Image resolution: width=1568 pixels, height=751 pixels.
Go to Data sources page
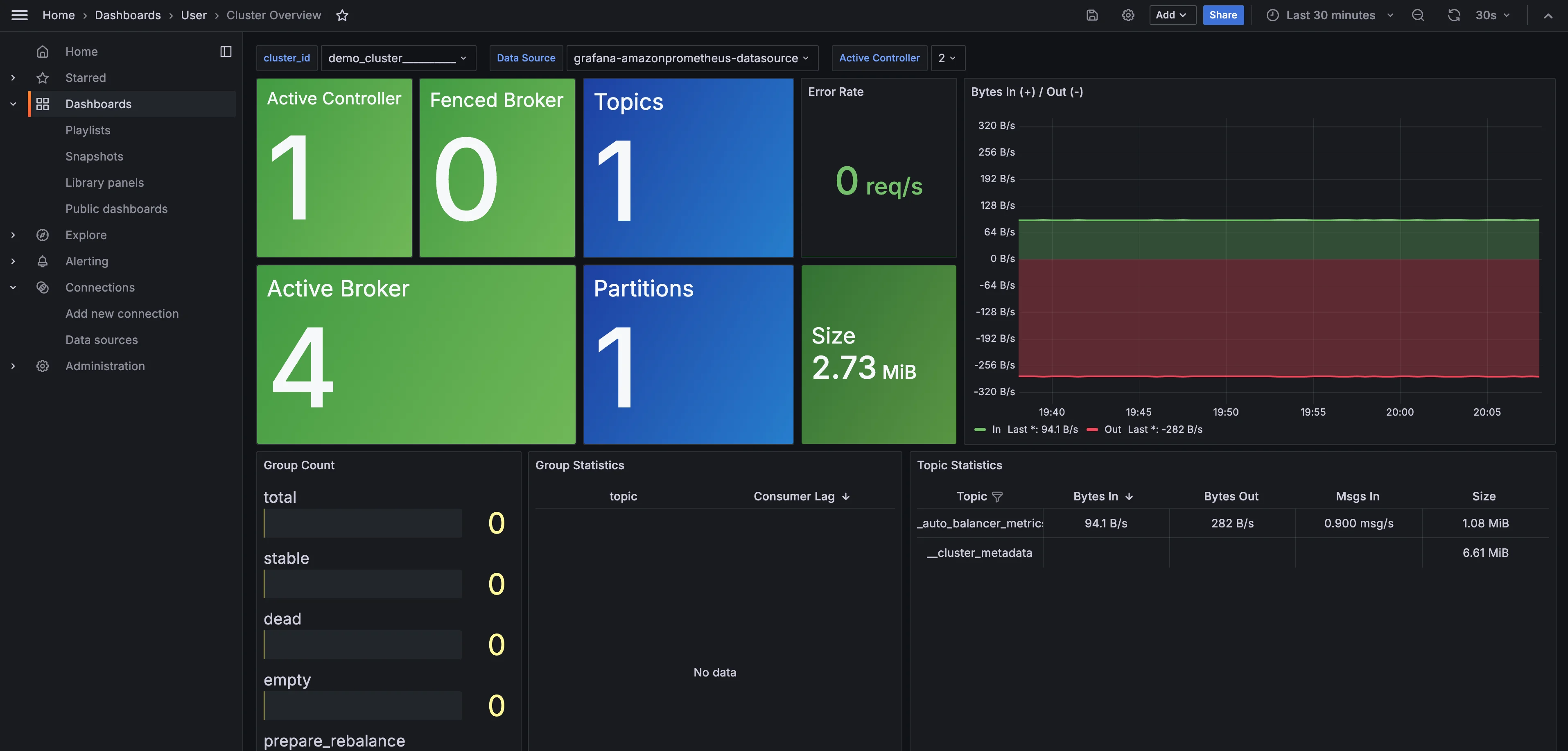[x=102, y=340]
